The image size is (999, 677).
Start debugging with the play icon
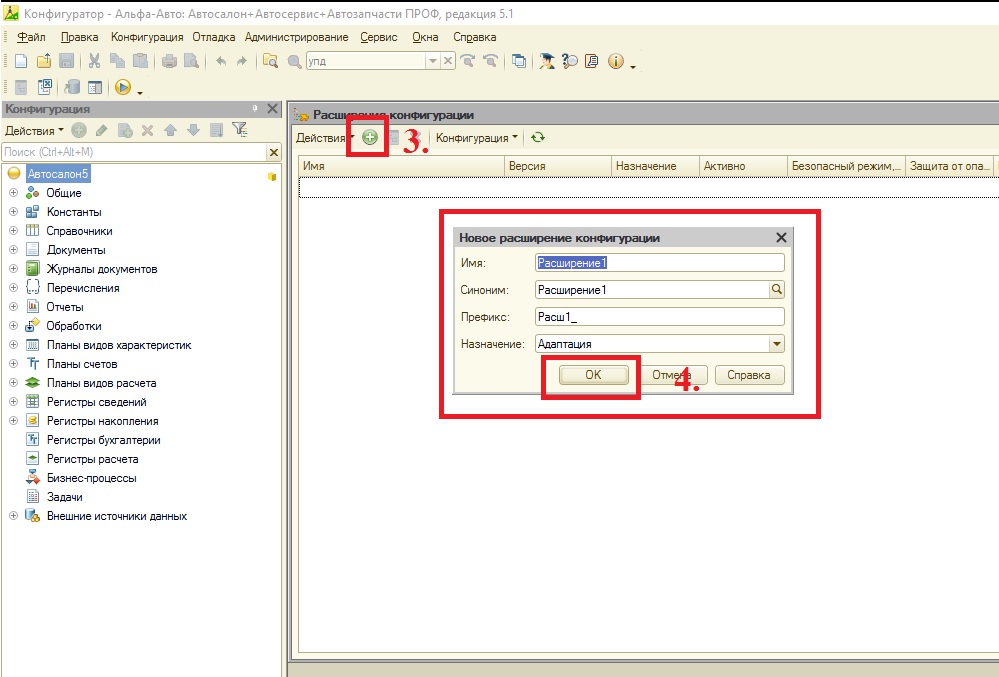[x=123, y=88]
